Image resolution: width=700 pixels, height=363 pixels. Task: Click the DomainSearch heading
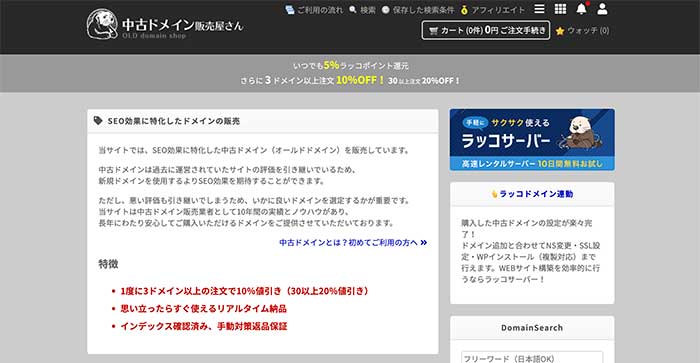[x=532, y=328]
